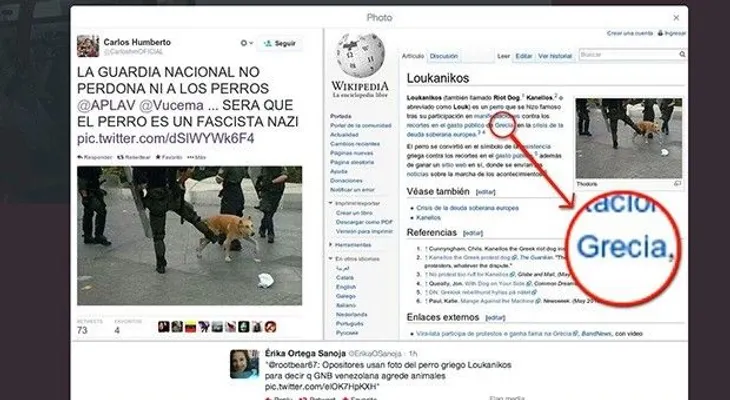Open the red prohibition sign retweeter avatar
The image size is (730, 400).
tap(270, 326)
